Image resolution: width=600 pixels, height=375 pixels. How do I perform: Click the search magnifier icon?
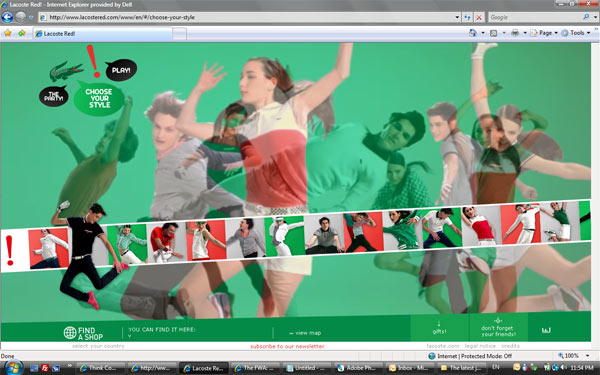coord(586,17)
